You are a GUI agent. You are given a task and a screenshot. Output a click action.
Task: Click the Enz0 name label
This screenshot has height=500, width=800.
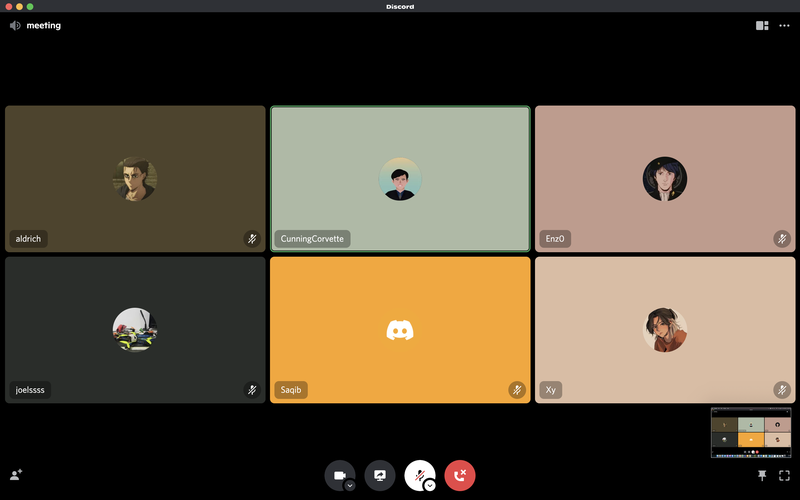pyautogui.click(x=555, y=239)
